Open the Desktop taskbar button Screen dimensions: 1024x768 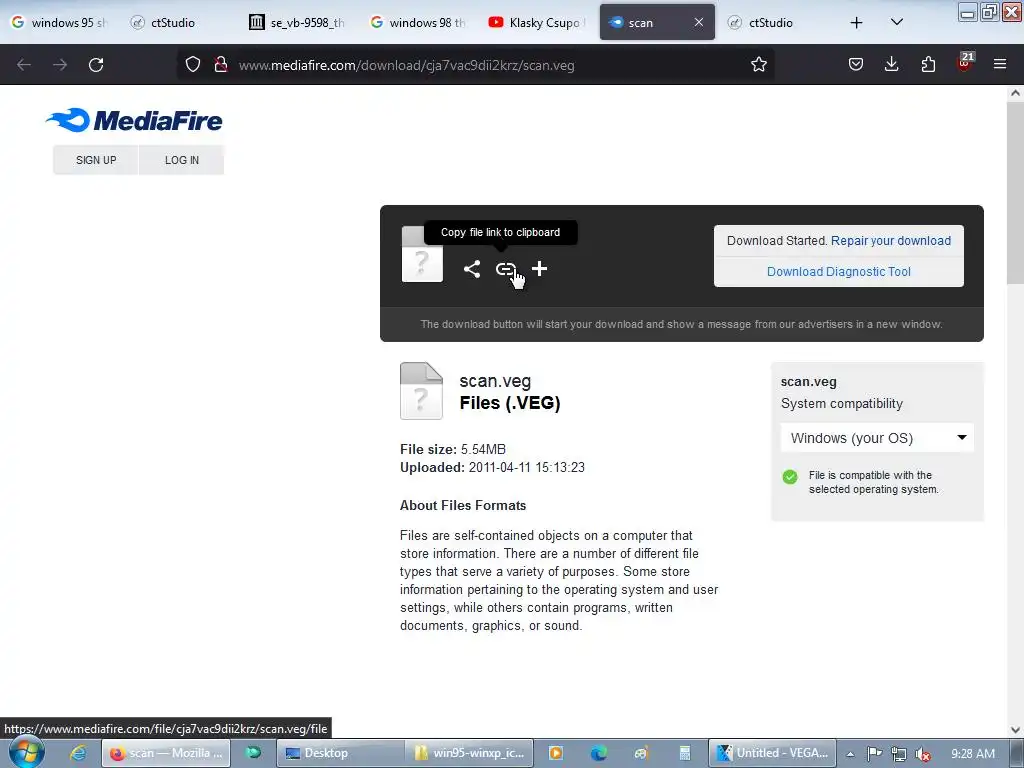point(340,753)
